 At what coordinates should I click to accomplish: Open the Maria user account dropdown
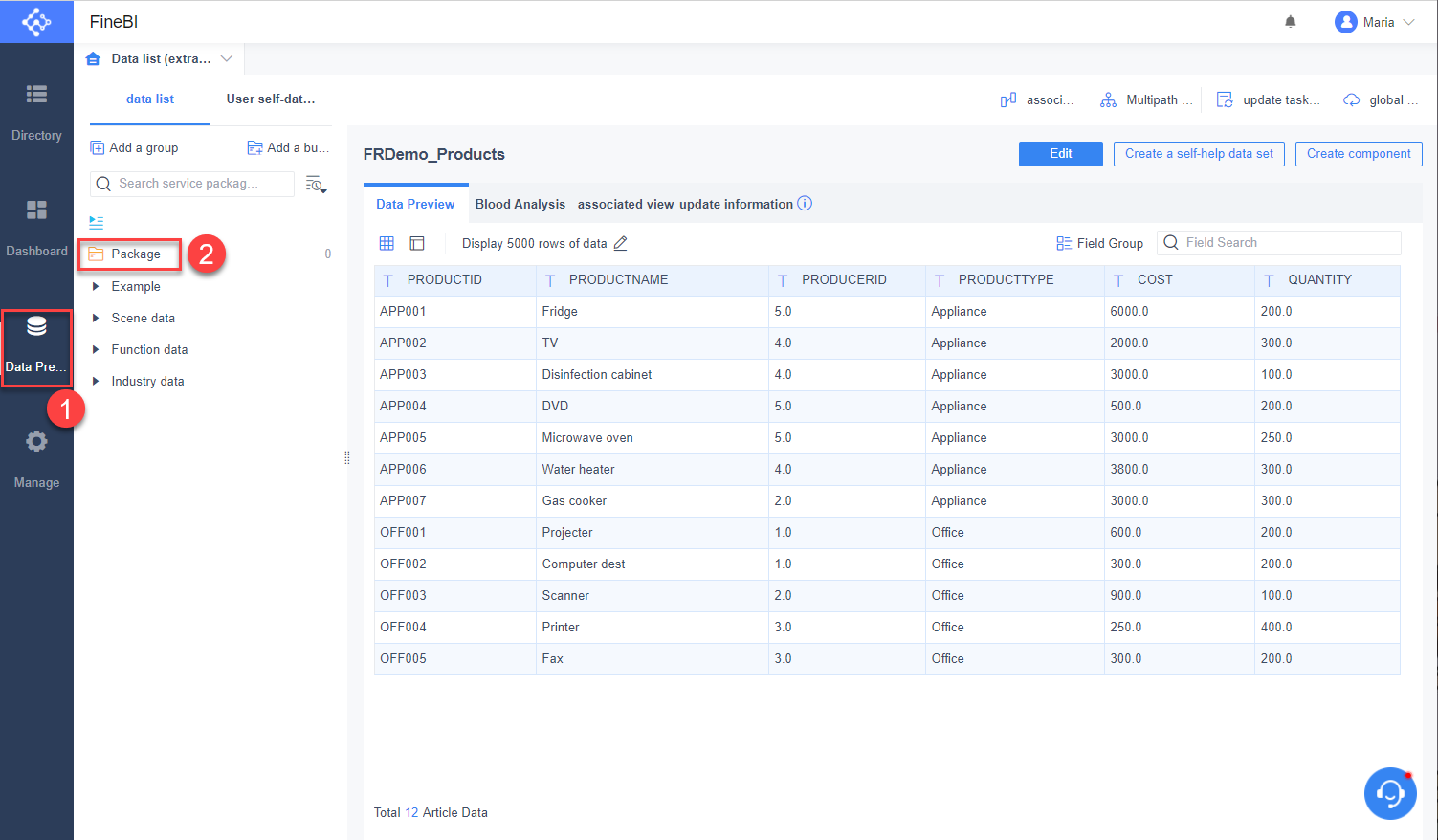point(1374,21)
